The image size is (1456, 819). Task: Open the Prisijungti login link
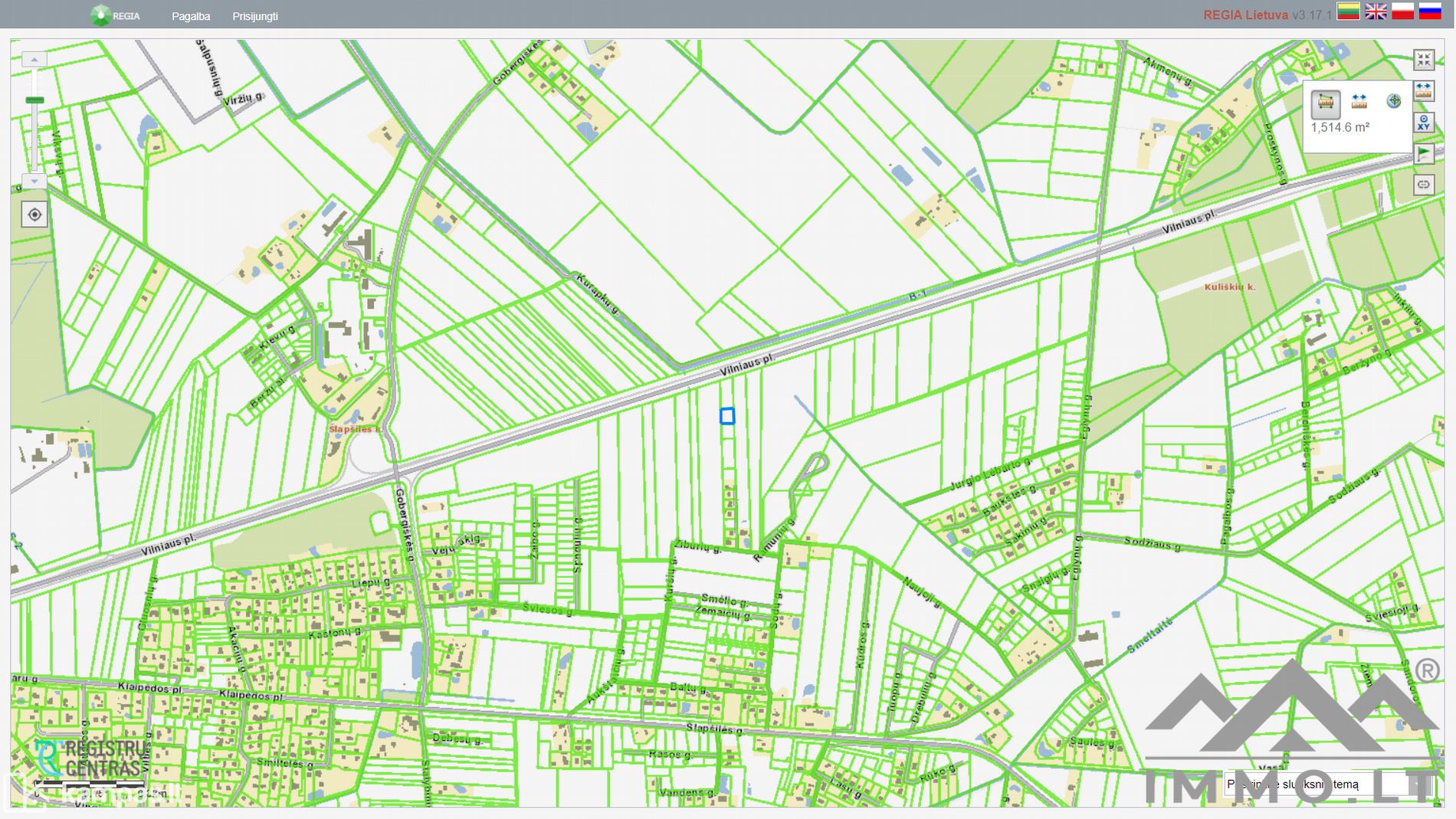point(255,16)
